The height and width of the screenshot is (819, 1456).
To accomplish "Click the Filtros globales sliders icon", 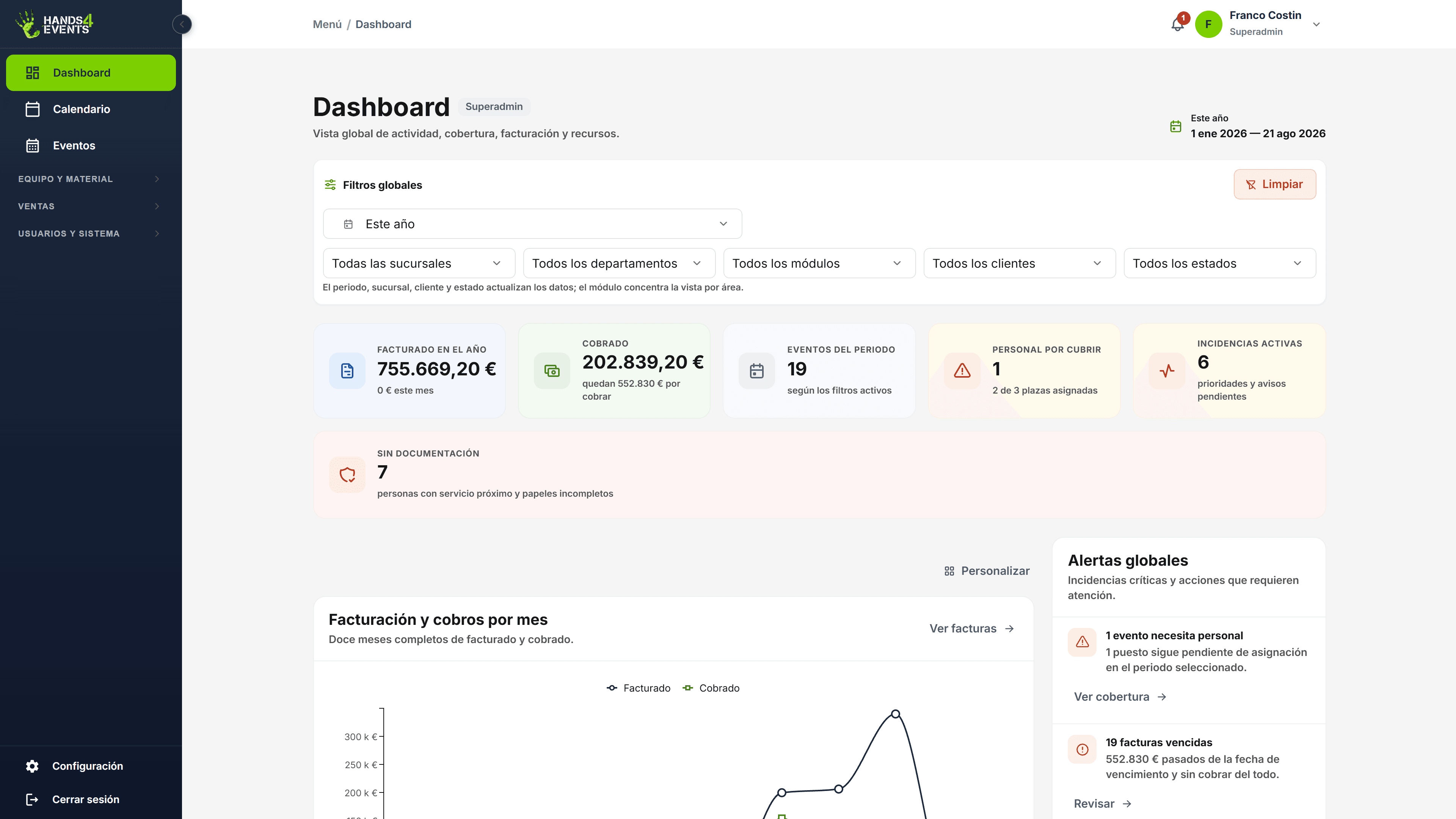I will click(x=330, y=185).
